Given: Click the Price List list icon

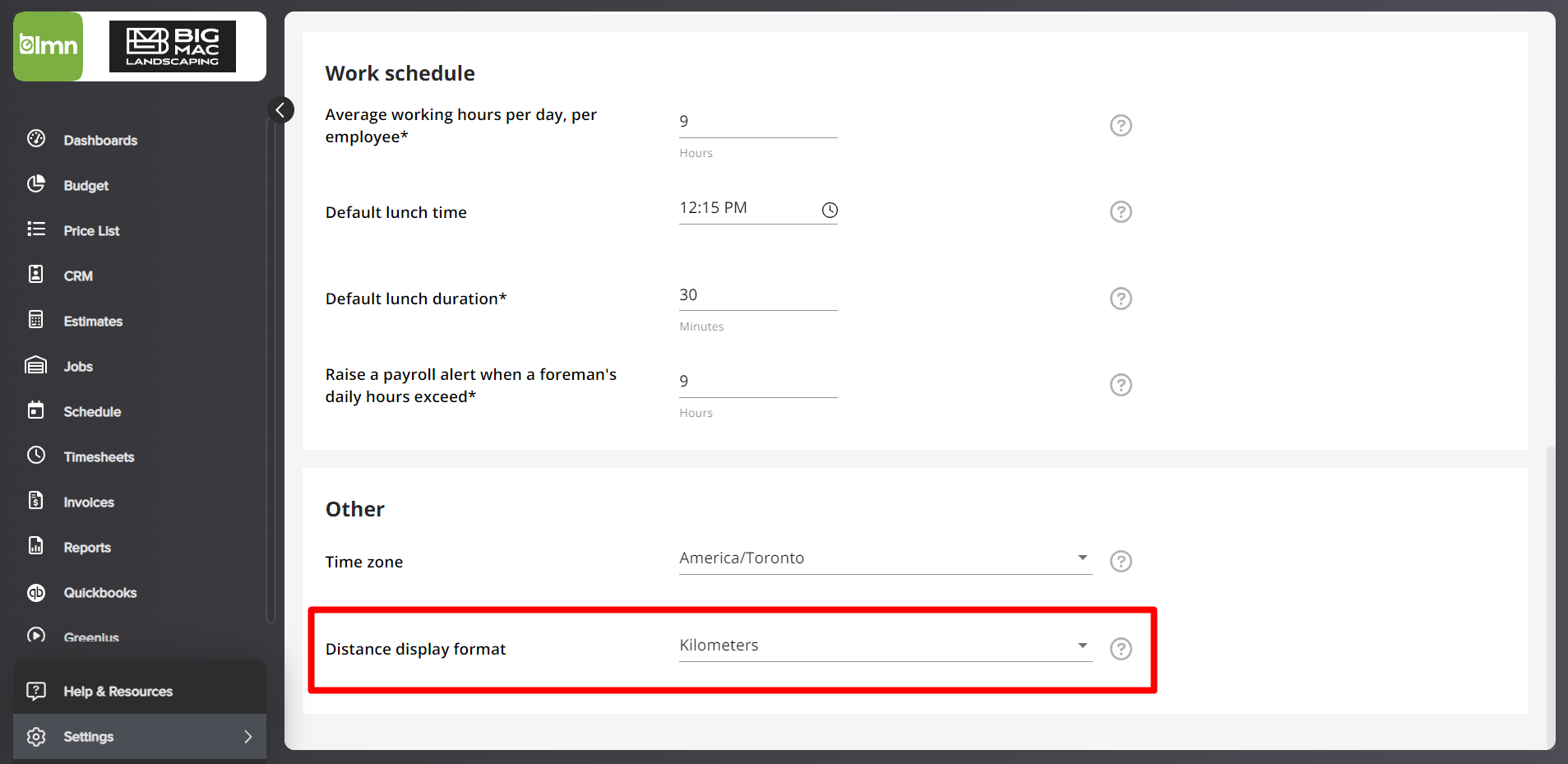Looking at the screenshot, I should pyautogui.click(x=36, y=229).
